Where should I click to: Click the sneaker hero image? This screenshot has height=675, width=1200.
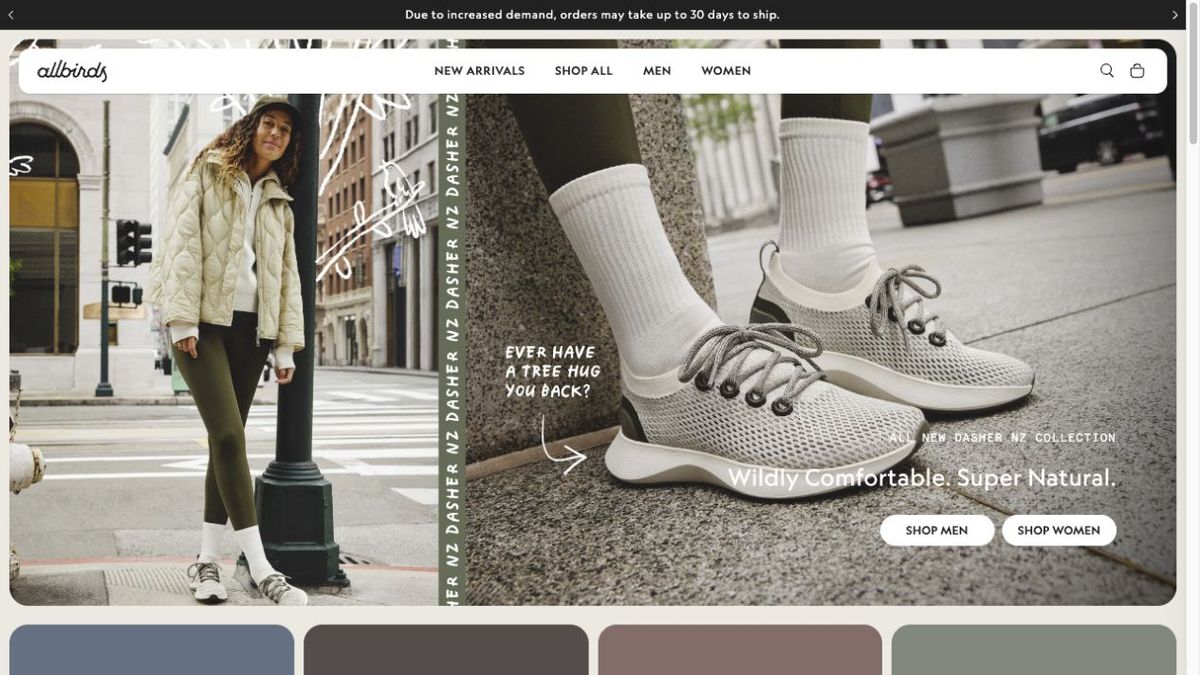point(820,322)
